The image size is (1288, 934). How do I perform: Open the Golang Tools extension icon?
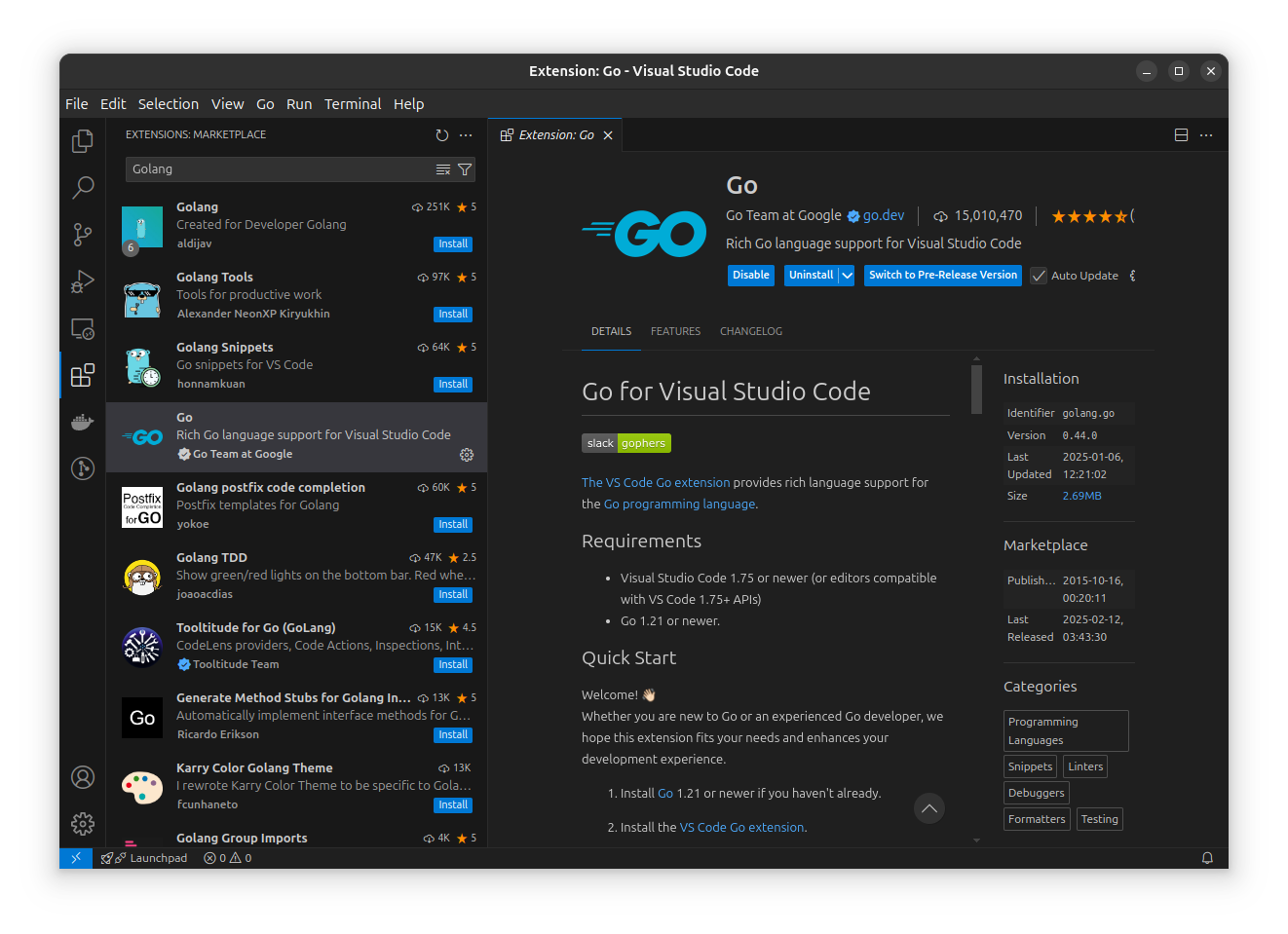(142, 298)
